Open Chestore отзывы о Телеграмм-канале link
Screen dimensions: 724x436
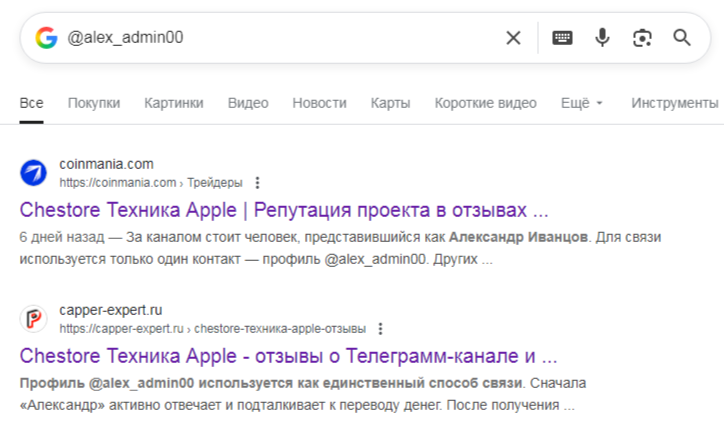click(x=288, y=357)
